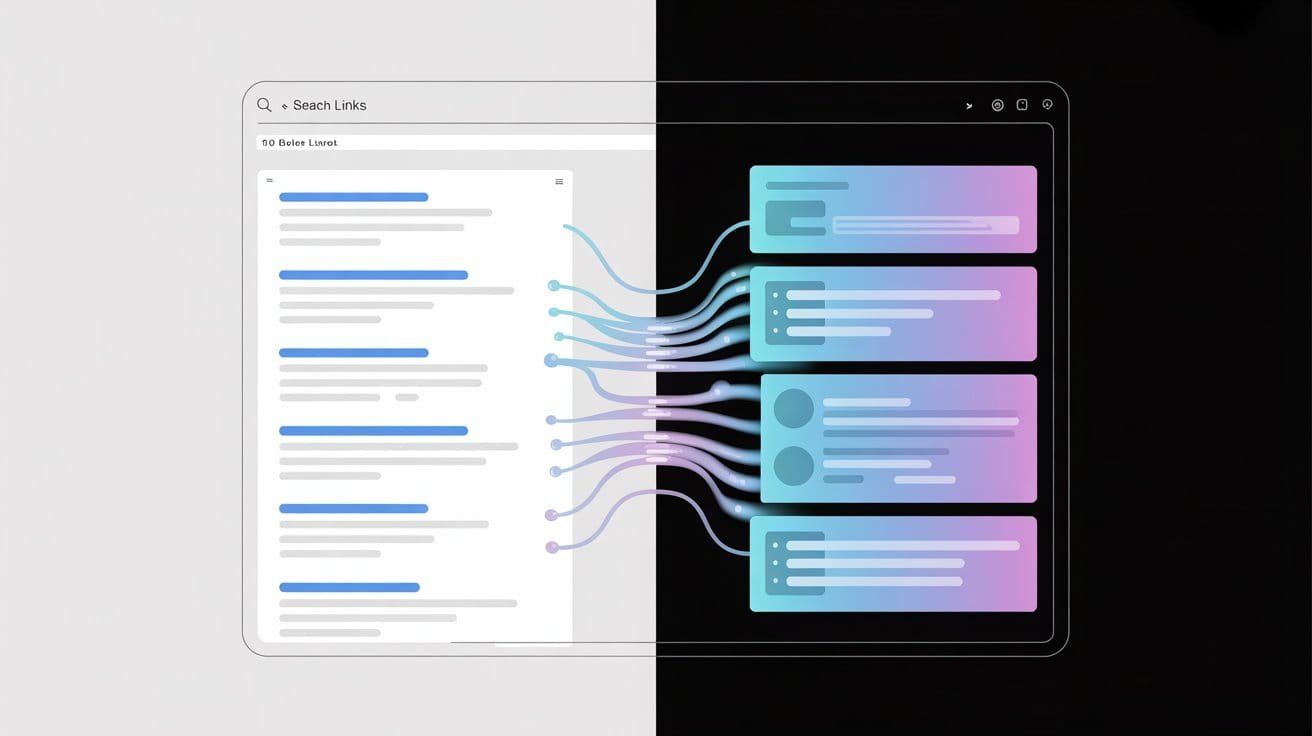This screenshot has width=1312, height=736.
Task: Click the first circular icon in top-right toolbar
Action: click(997, 105)
